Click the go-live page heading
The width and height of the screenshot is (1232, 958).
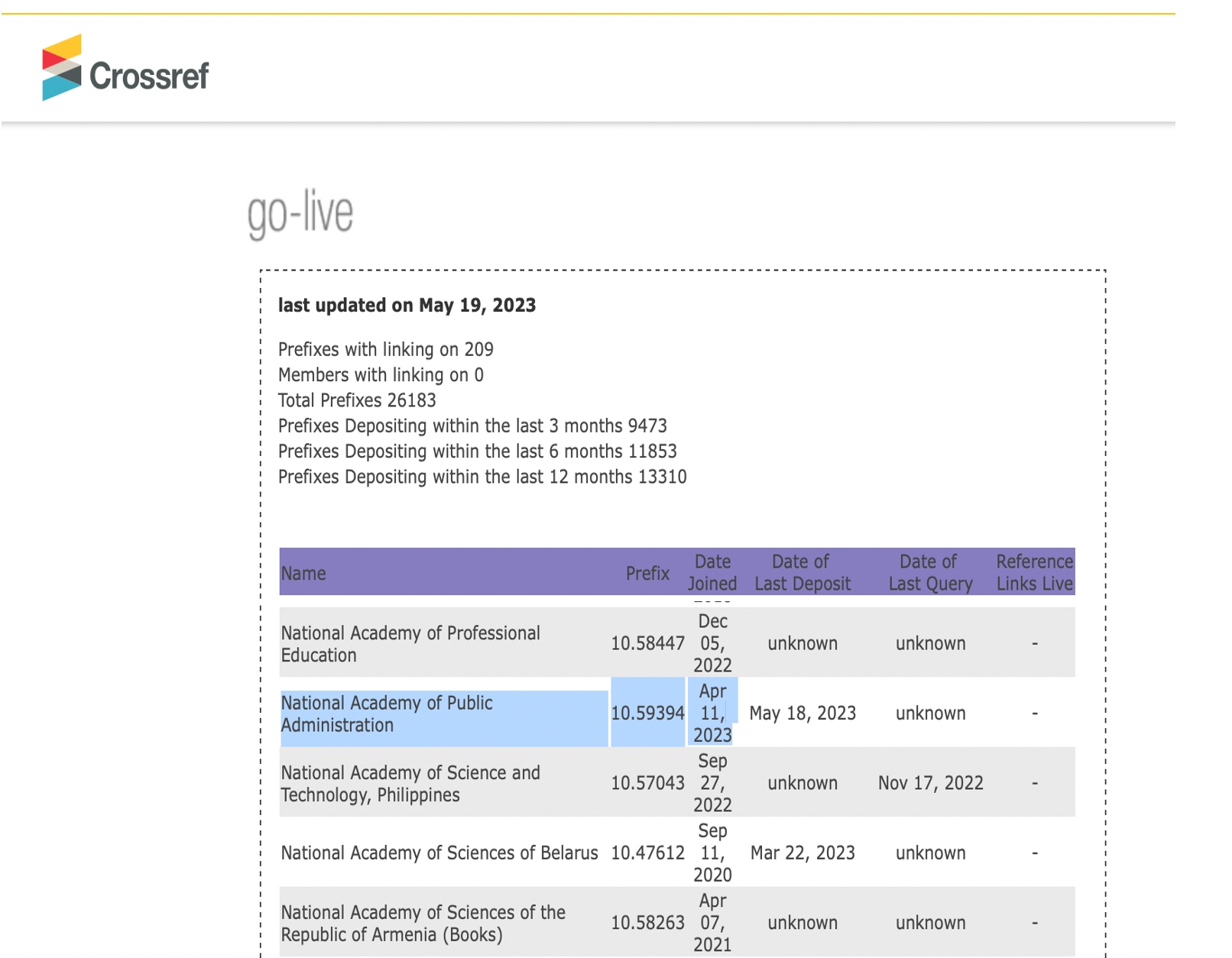(300, 214)
